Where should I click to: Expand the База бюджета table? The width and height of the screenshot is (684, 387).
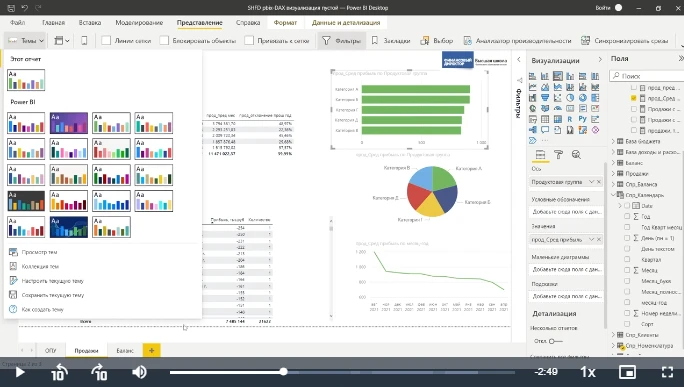(x=613, y=141)
